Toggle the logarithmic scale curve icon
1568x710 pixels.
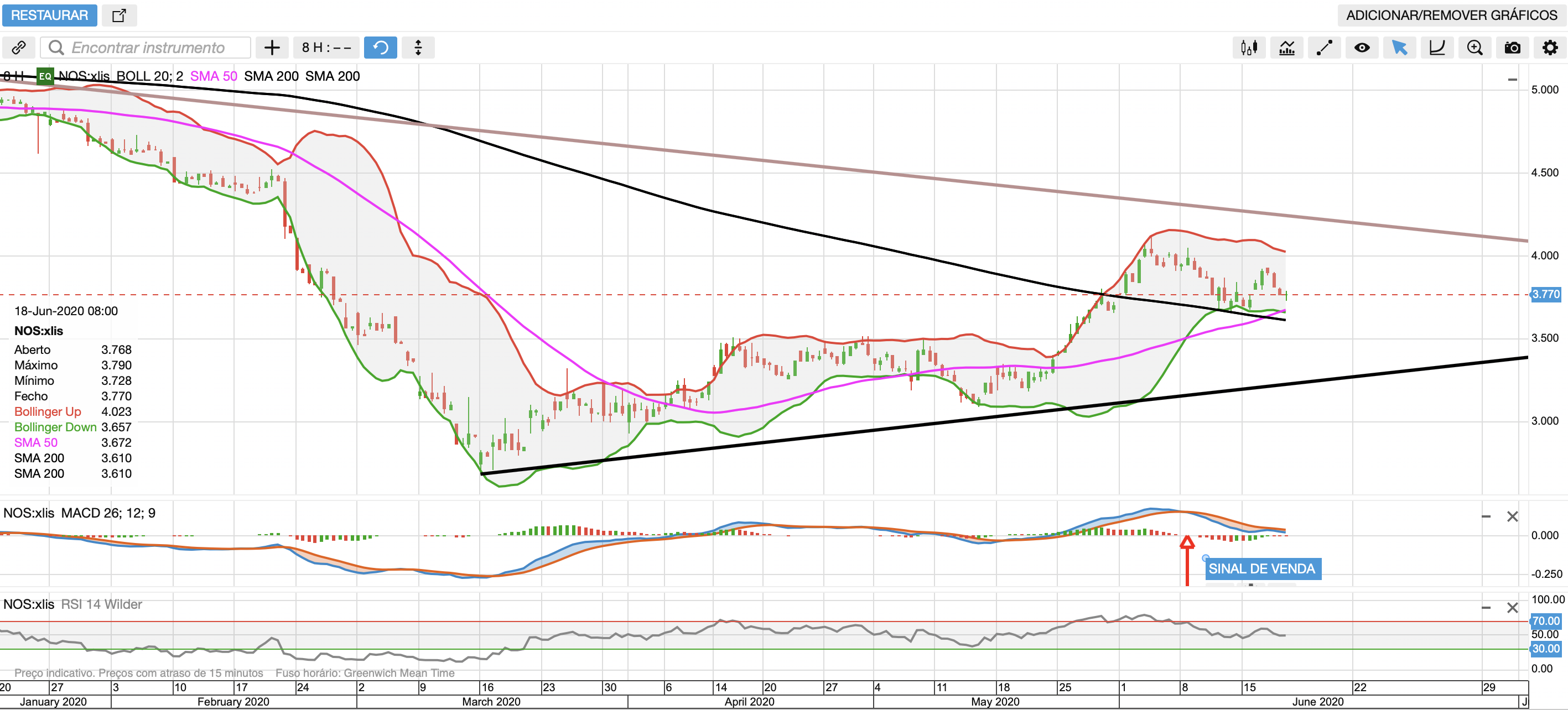pyautogui.click(x=1437, y=48)
